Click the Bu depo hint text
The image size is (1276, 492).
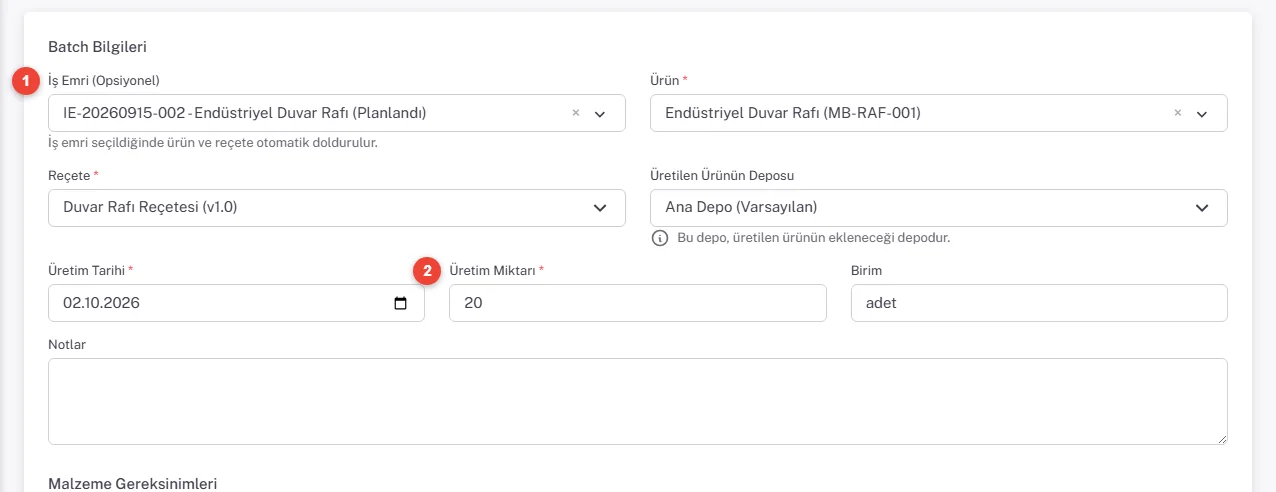[813, 238]
